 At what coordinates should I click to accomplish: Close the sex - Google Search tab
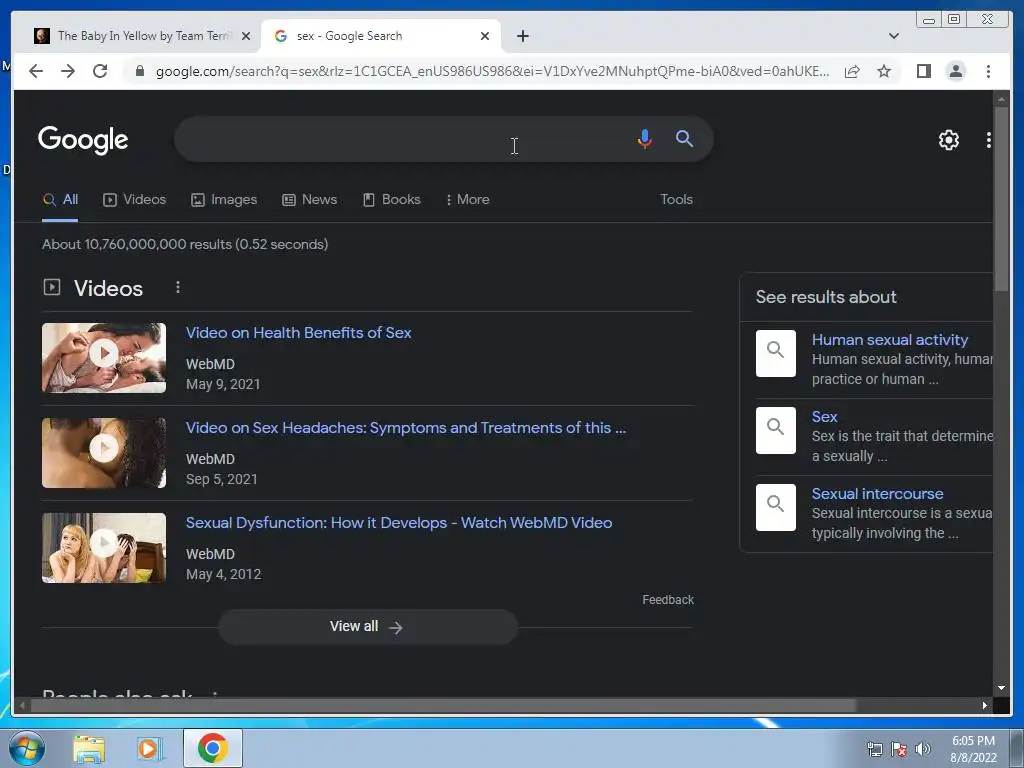tap(485, 36)
